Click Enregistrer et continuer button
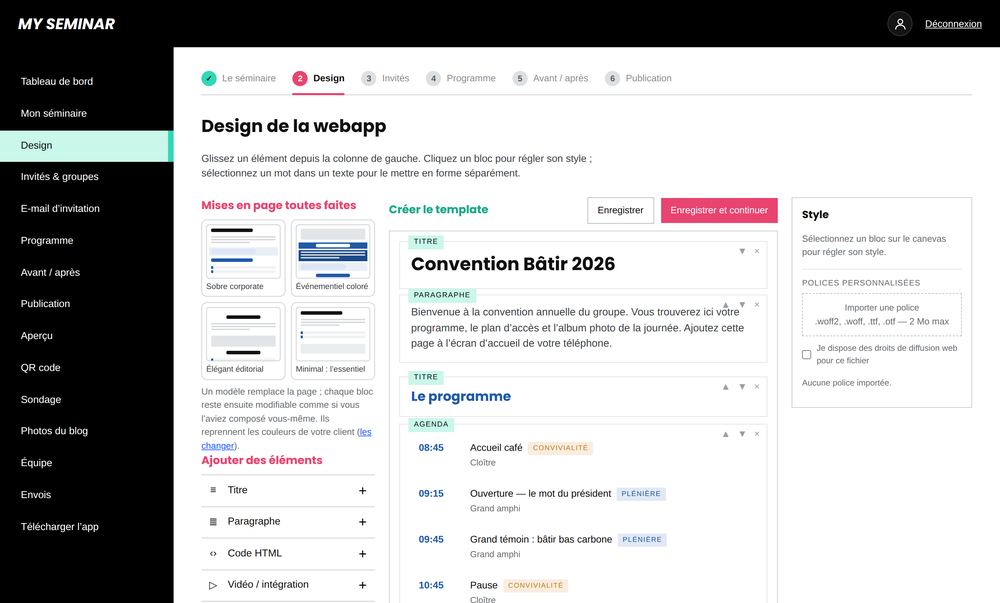This screenshot has height=603, width=1000. pos(719,210)
